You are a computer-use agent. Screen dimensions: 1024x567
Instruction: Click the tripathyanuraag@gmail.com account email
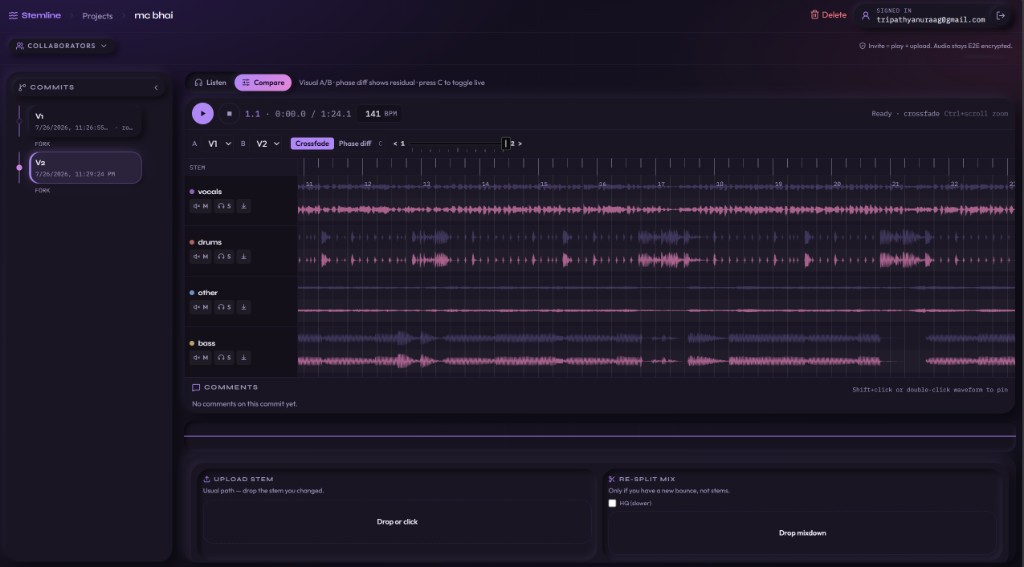(x=931, y=20)
